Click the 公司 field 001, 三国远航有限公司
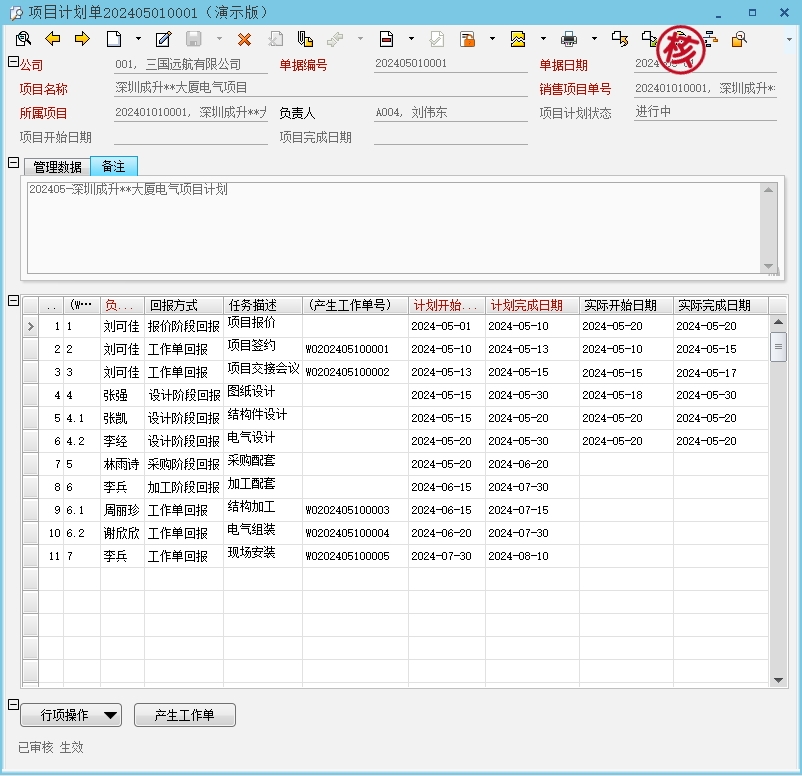The image size is (802, 776). pos(191,64)
